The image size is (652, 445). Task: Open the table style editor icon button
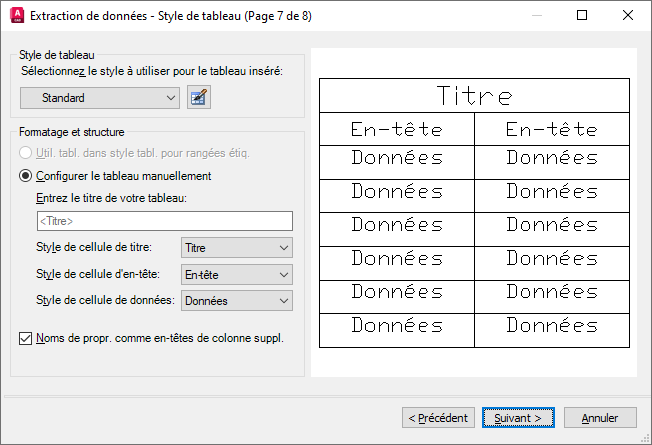[x=199, y=97]
